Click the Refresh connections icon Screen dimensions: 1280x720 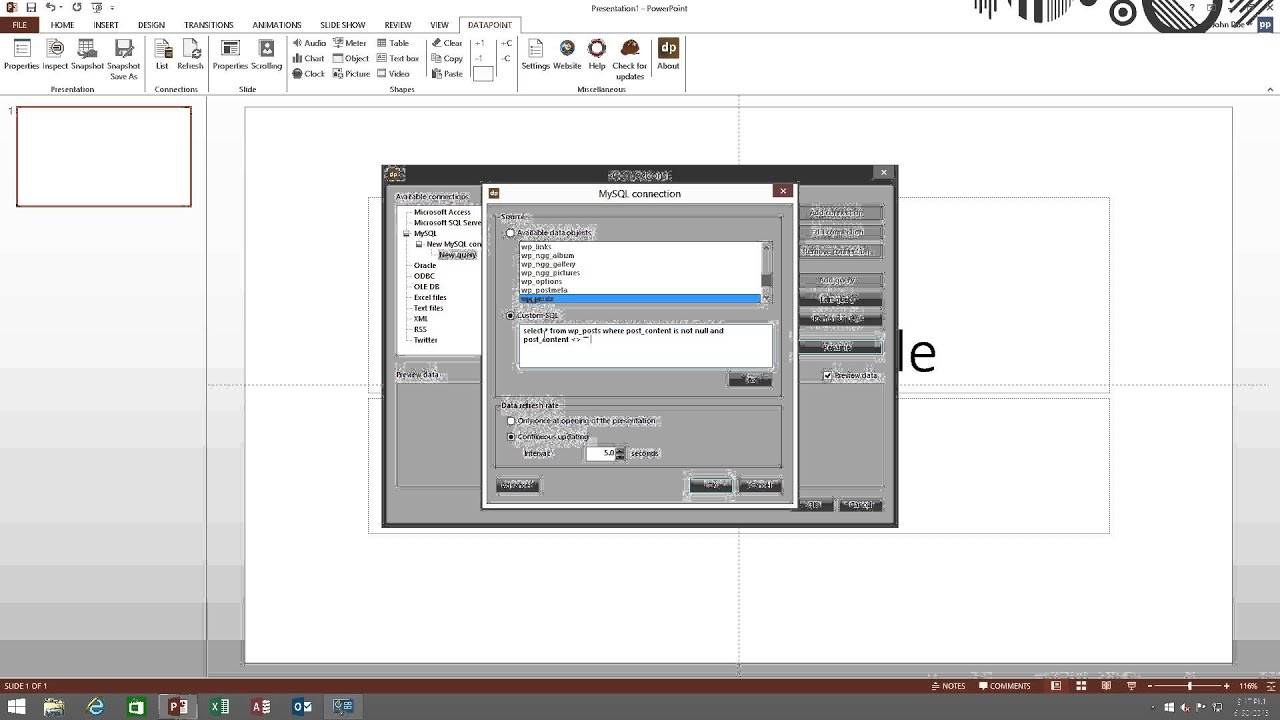click(190, 56)
